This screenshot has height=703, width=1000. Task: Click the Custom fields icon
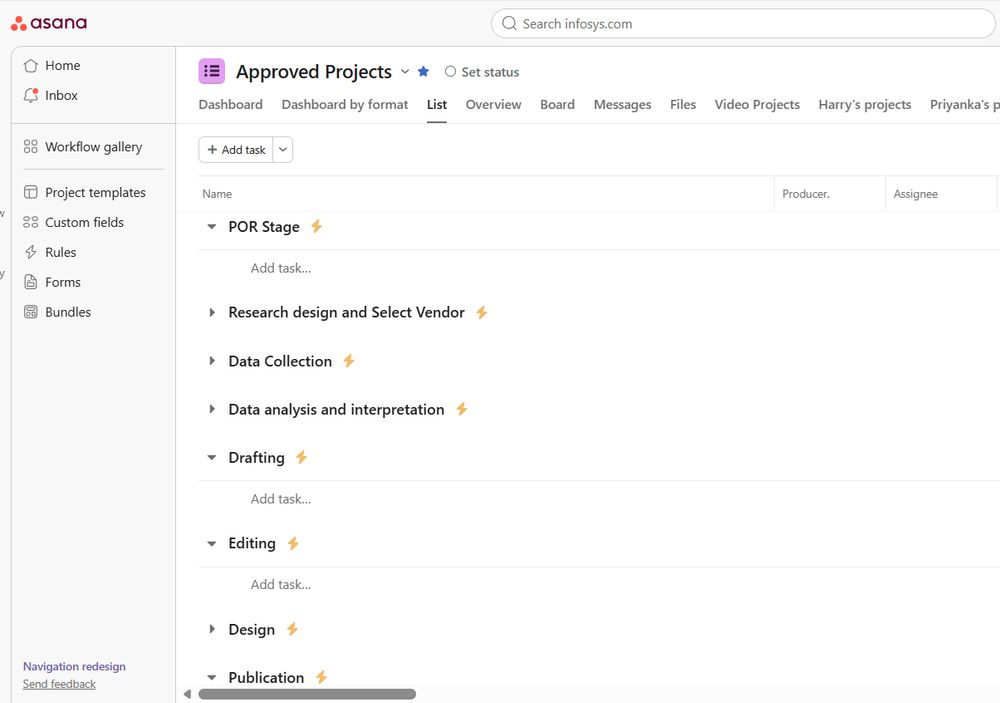(x=31, y=222)
